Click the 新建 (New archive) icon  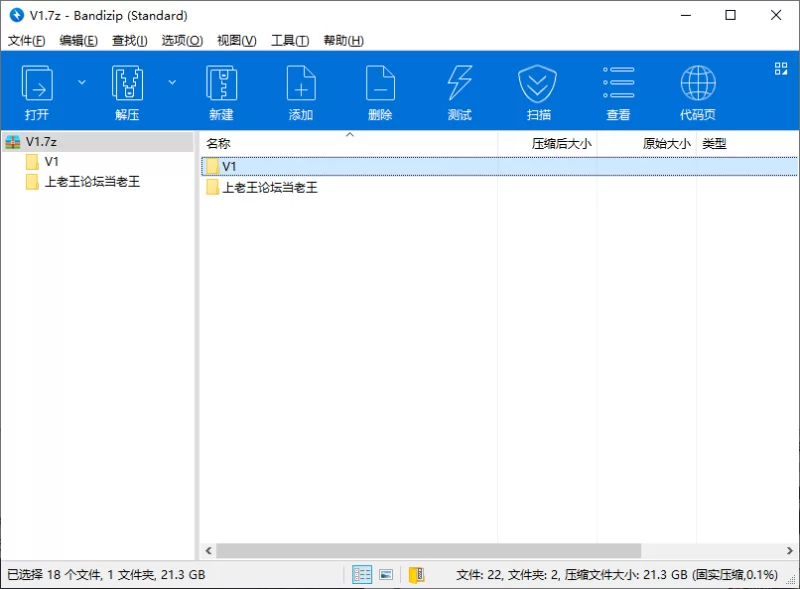pos(221,92)
